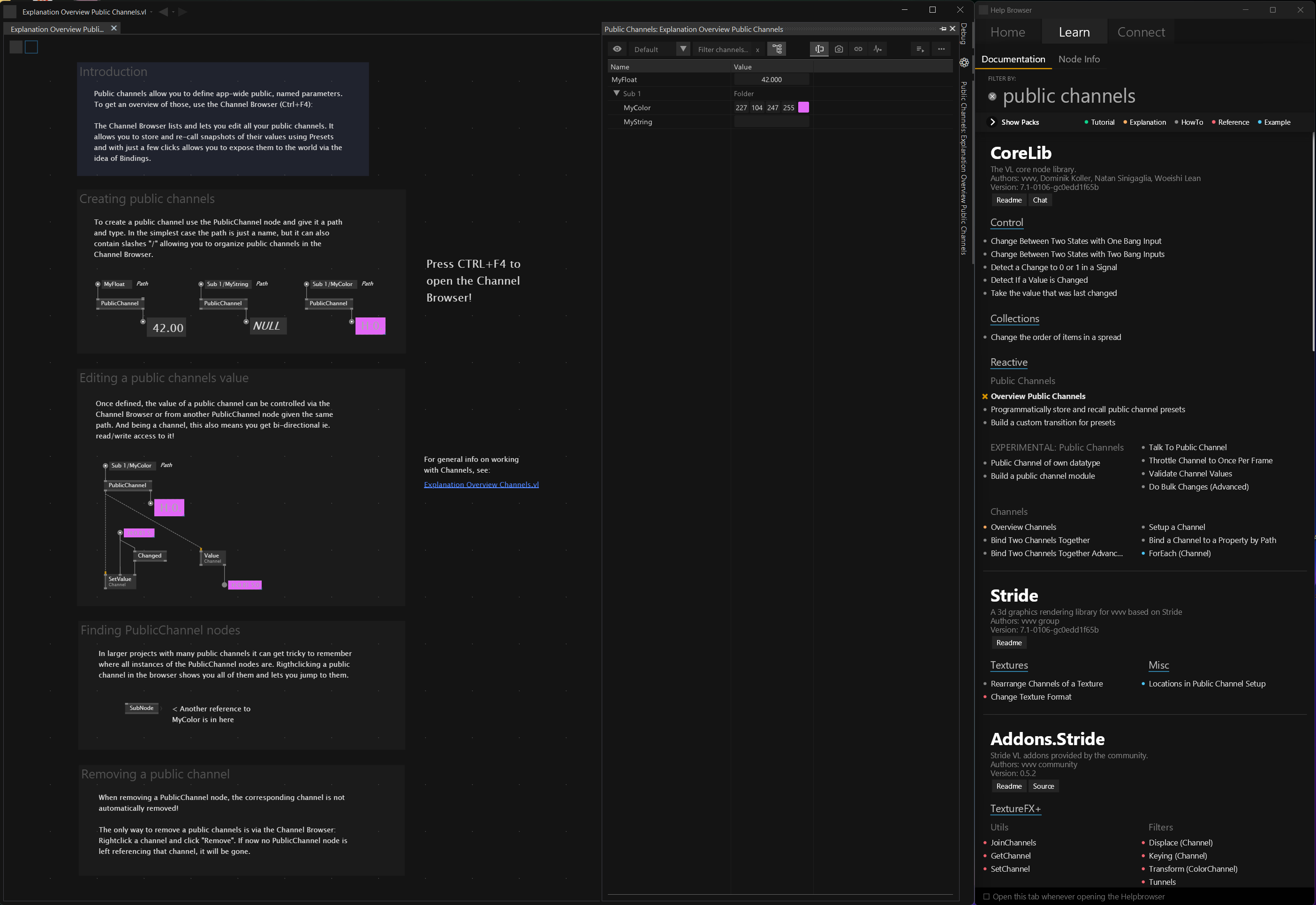
Task: Toggle the tree view icon in Channel Browser
Action: click(x=776, y=49)
